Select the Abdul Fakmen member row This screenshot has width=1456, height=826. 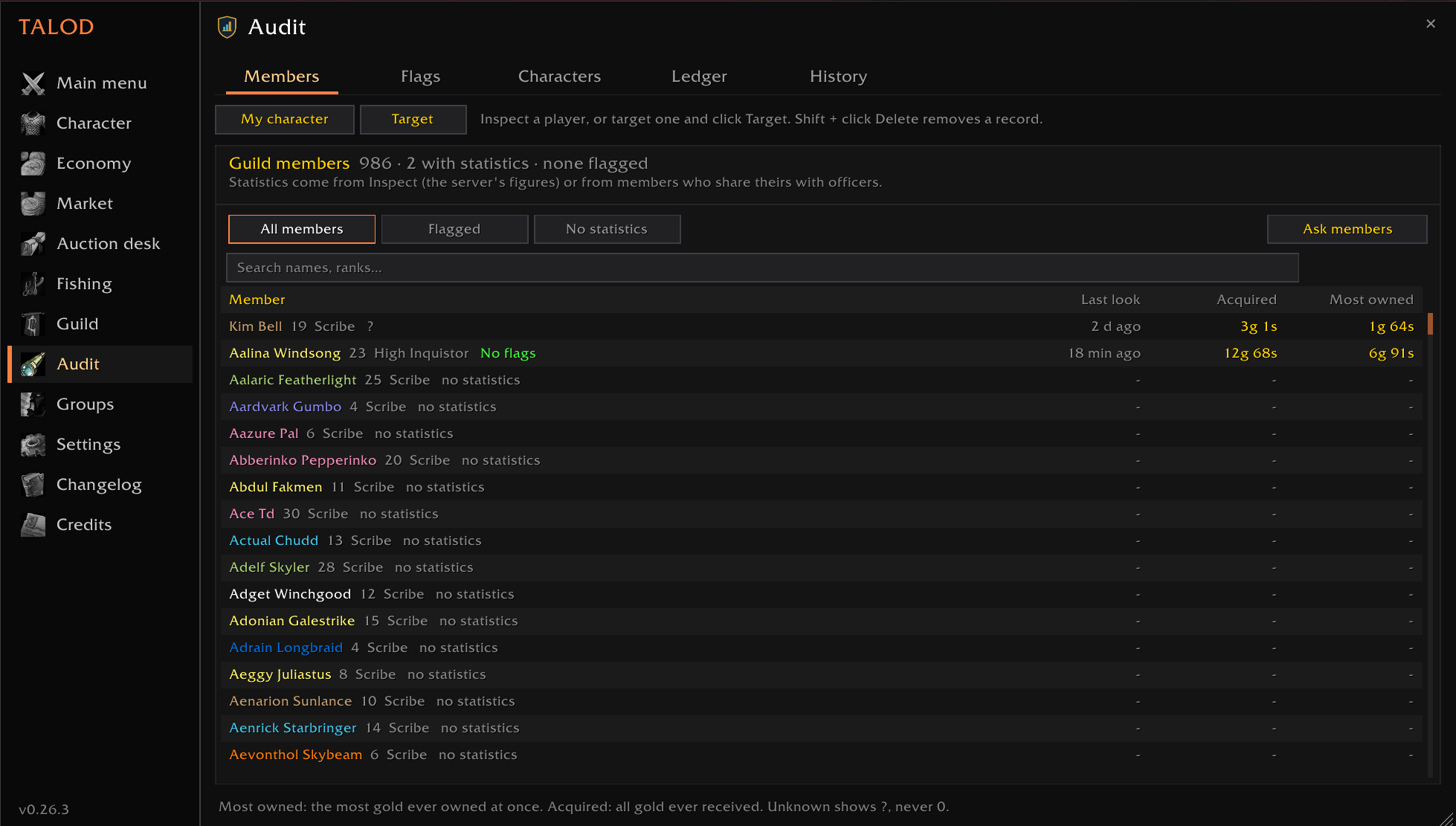822,487
